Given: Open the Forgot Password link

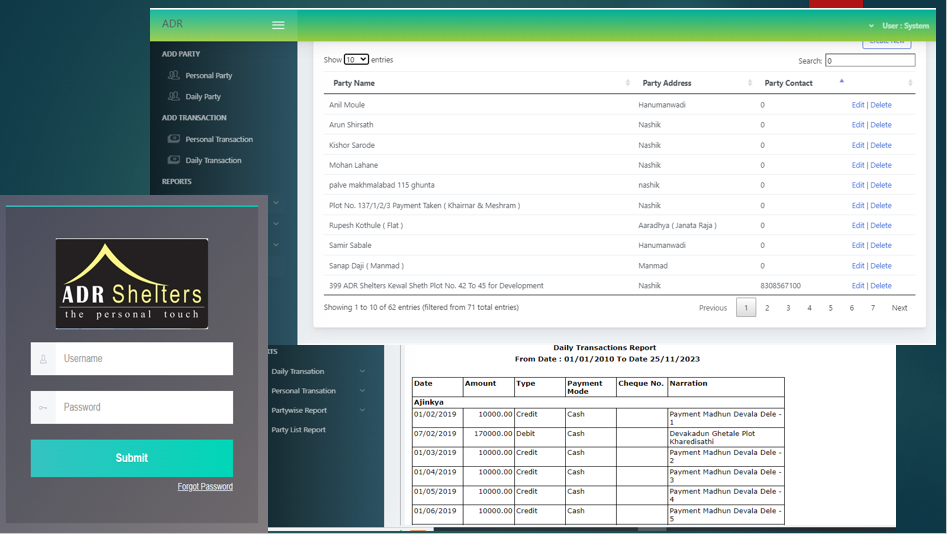Looking at the screenshot, I should (x=205, y=486).
